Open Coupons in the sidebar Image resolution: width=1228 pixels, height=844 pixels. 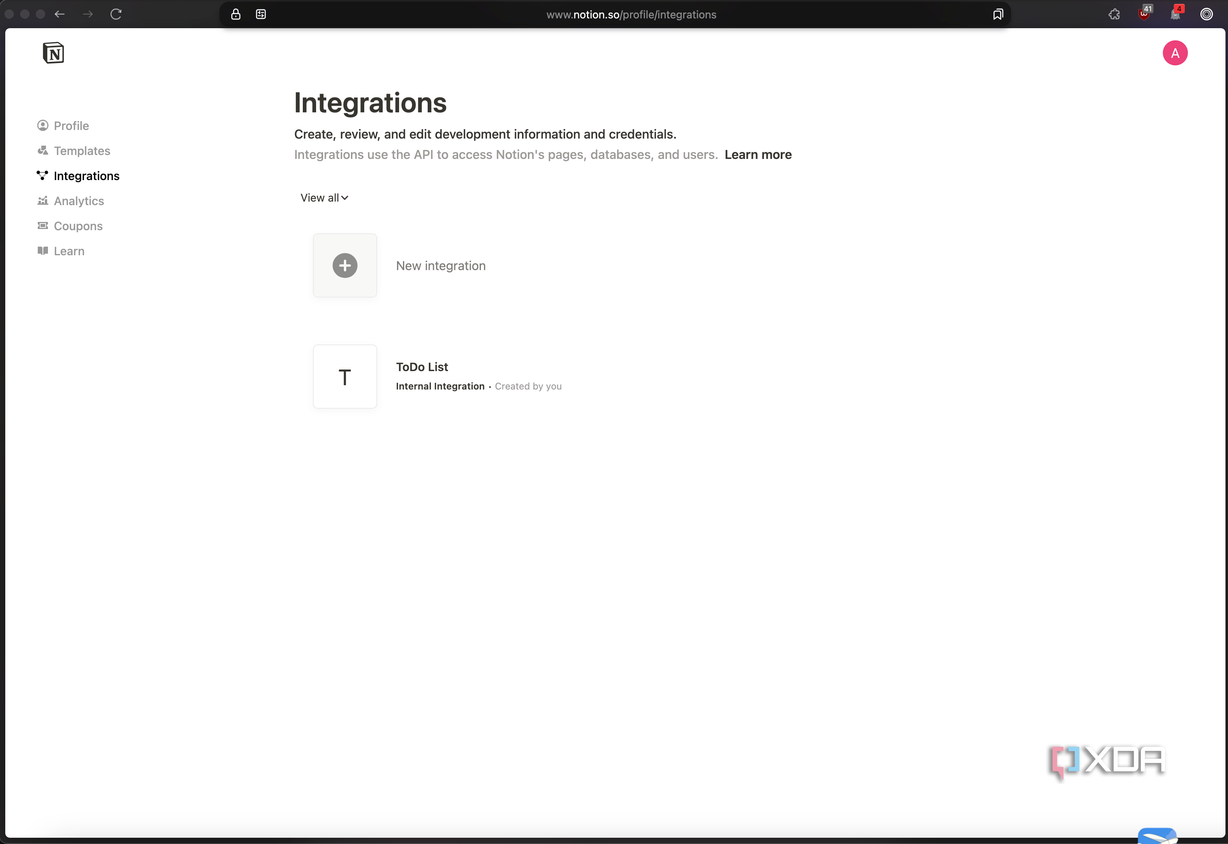point(70,226)
